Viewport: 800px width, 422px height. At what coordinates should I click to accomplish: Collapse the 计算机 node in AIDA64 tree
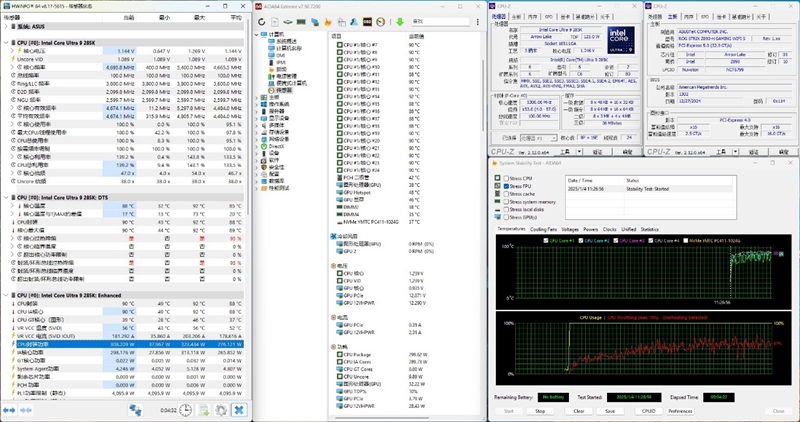point(258,35)
